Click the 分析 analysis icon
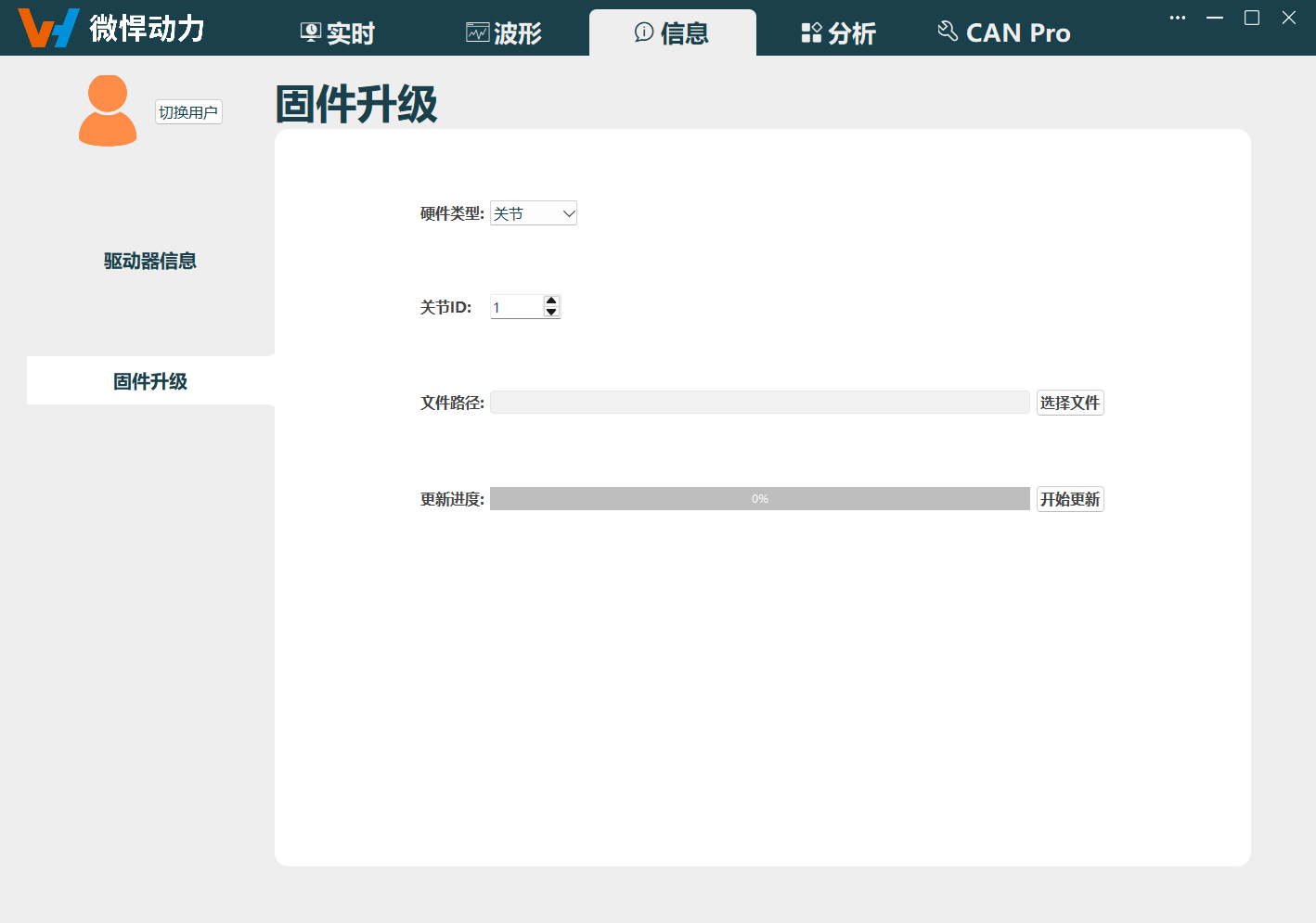 coord(810,31)
